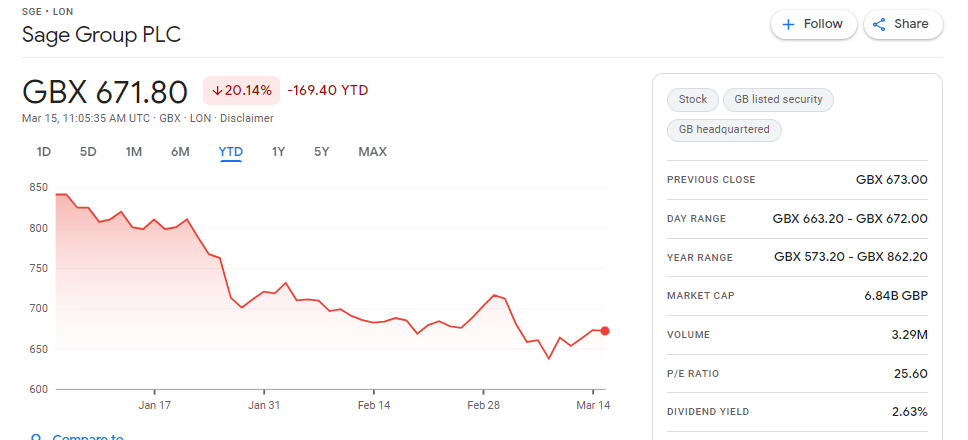
Task: Click the PREVIOUS CLOSE label
Action: [711, 180]
